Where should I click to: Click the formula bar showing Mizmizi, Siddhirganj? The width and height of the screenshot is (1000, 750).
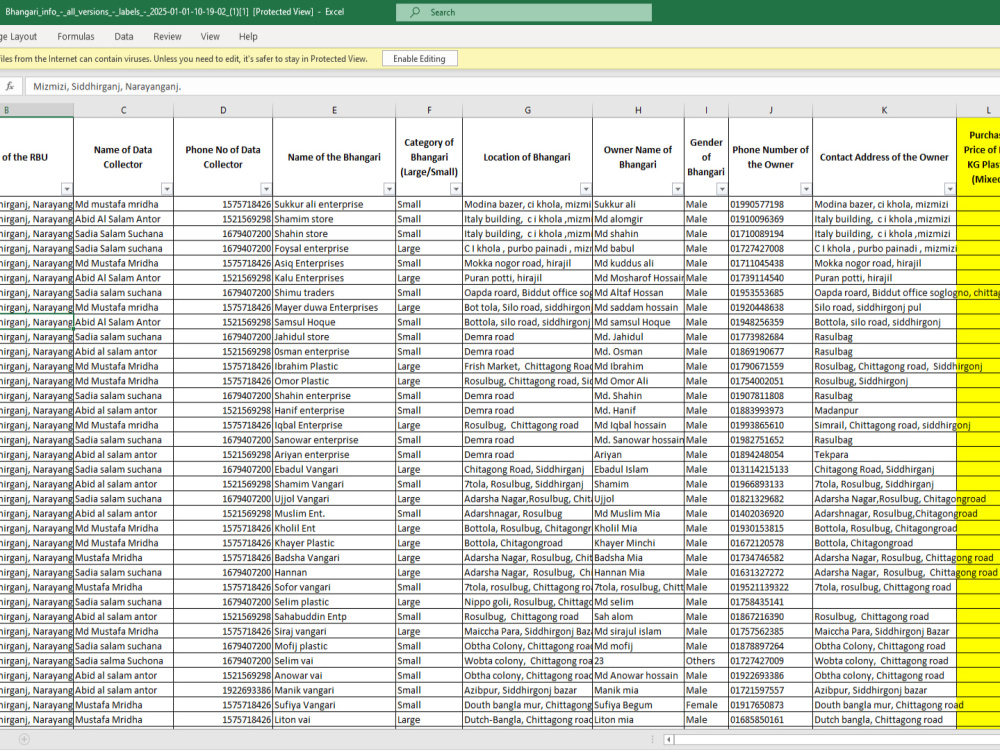[x=512, y=86]
